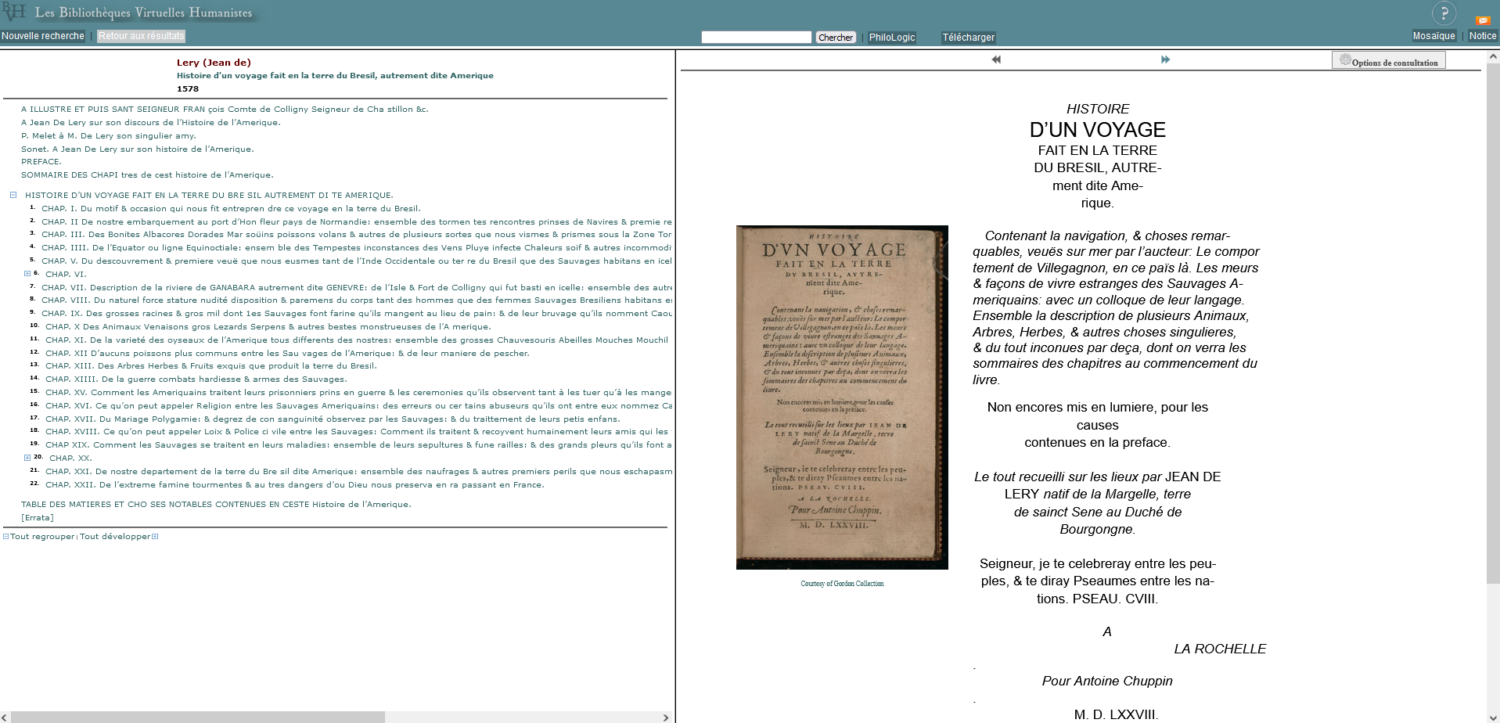Click Tout regrouper link

click(x=42, y=536)
